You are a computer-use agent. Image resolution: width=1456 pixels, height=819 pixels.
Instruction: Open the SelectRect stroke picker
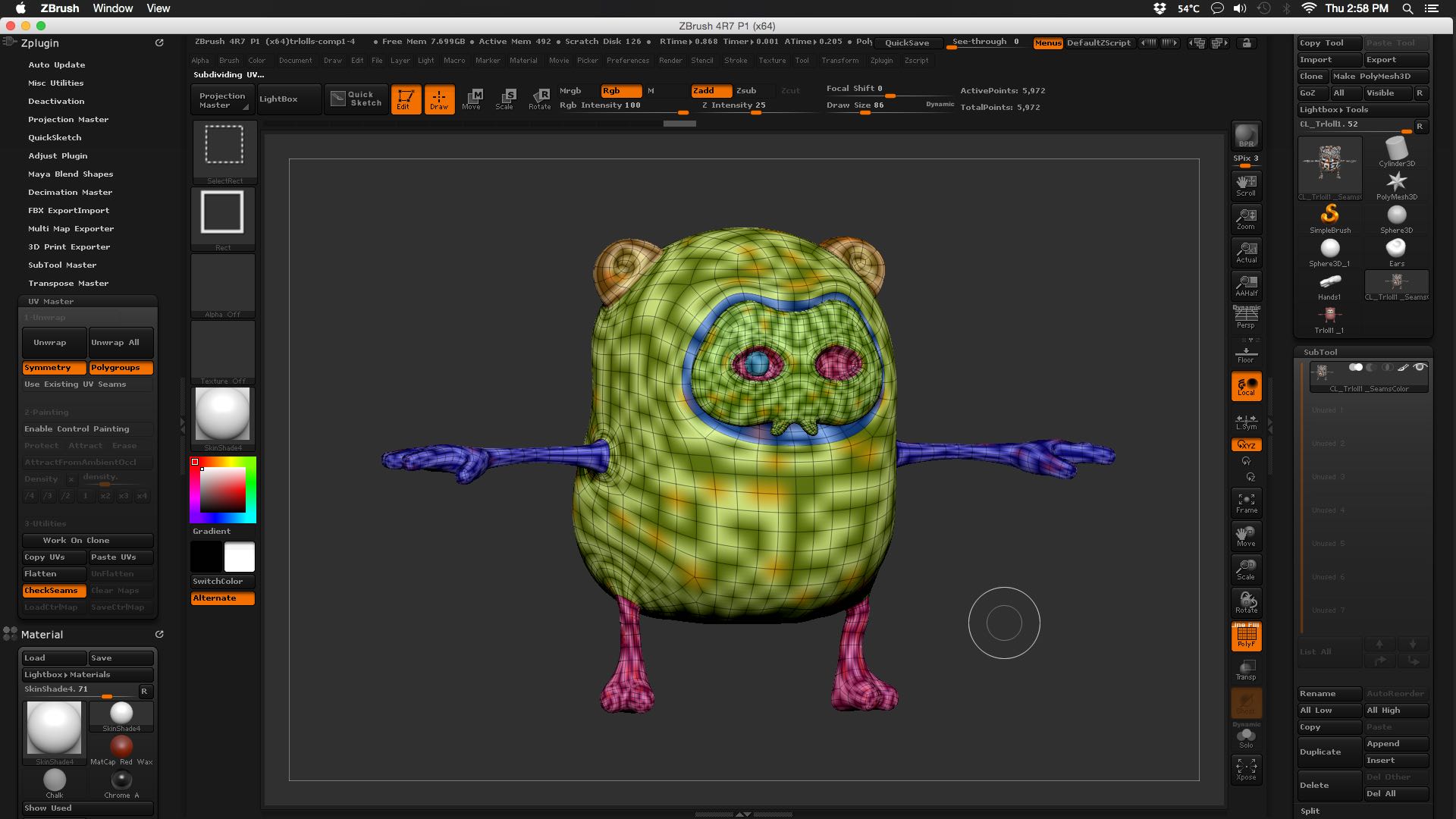[224, 152]
